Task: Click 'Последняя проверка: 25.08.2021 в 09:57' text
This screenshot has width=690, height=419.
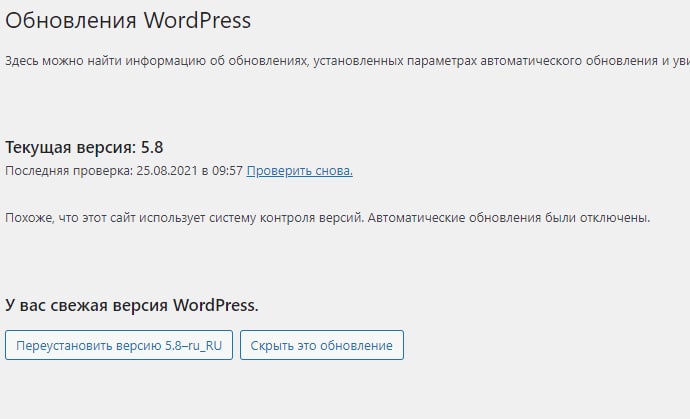Action: 124,171
